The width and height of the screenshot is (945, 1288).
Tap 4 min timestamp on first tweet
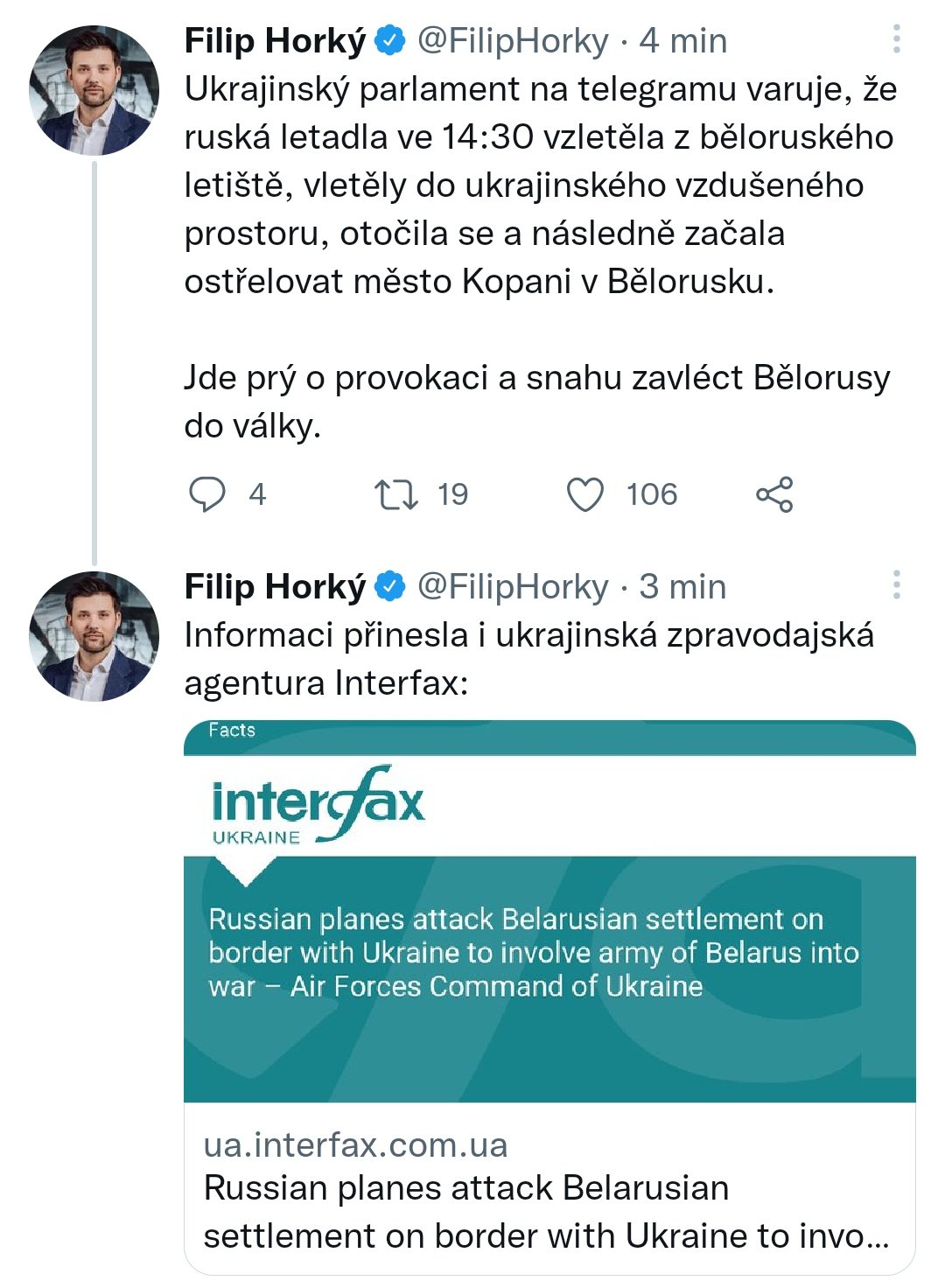683,41
